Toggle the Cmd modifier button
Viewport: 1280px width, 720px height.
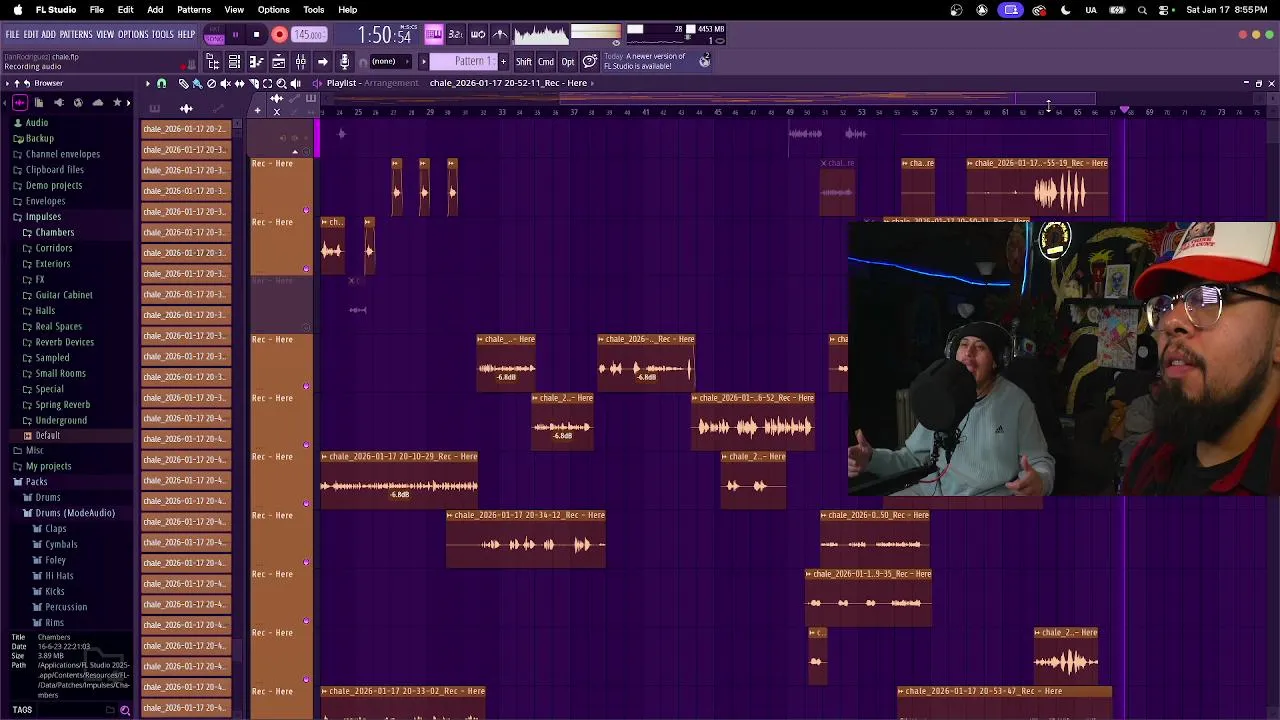[x=546, y=62]
